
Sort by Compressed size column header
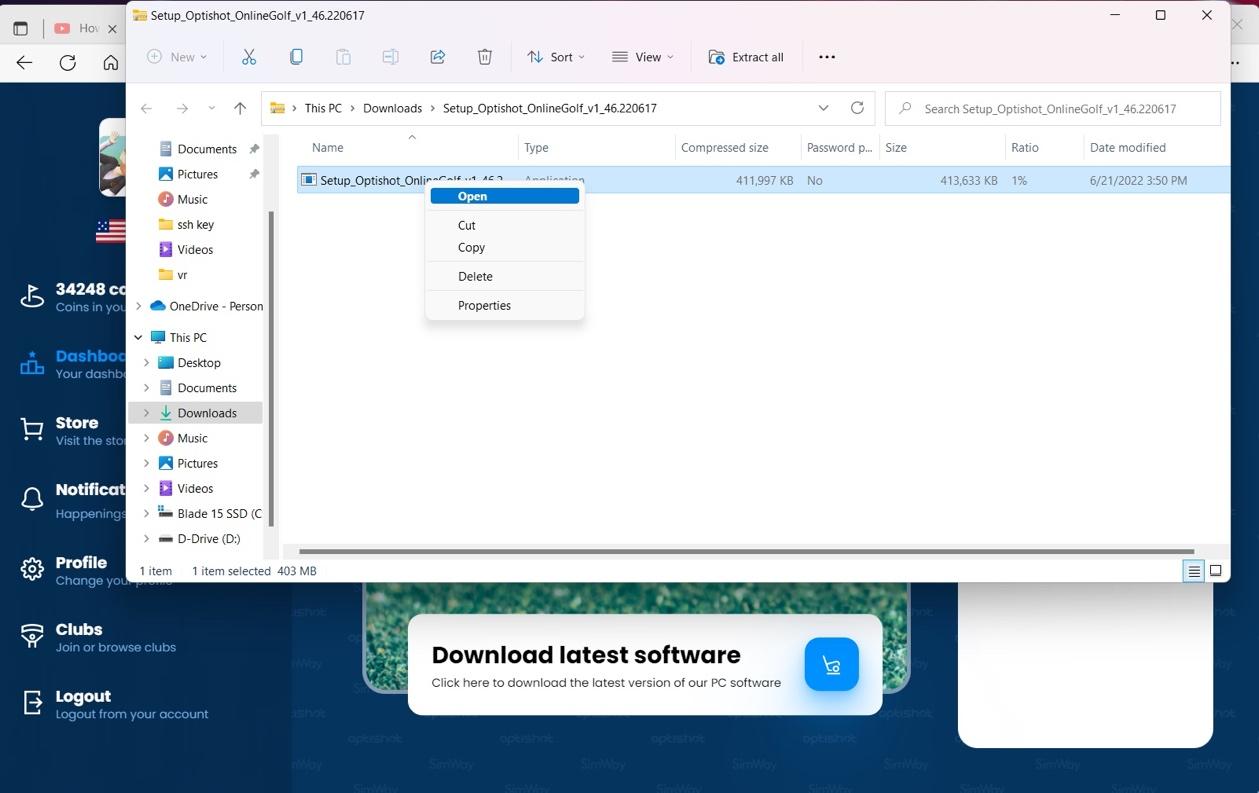tap(725, 147)
